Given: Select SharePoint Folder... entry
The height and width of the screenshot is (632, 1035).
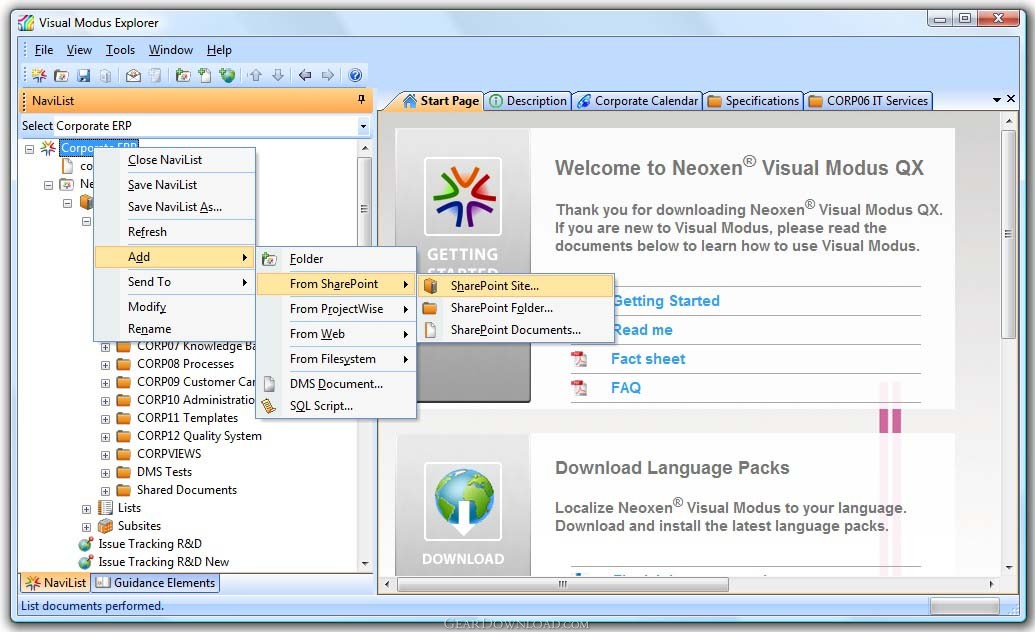Looking at the screenshot, I should pos(516,308).
